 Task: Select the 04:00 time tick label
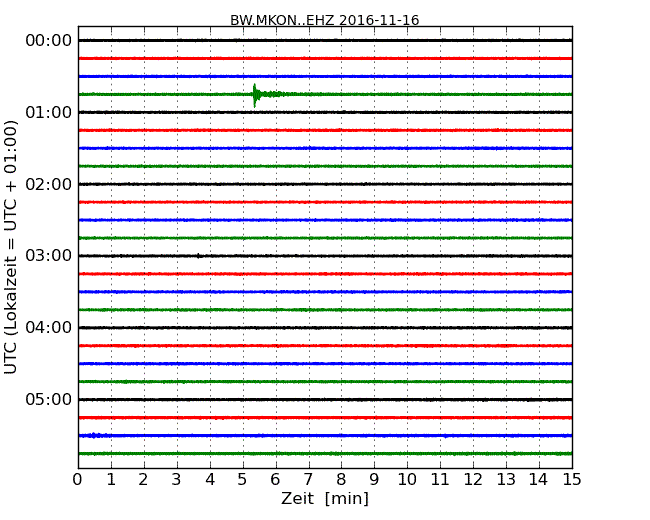click(49, 328)
